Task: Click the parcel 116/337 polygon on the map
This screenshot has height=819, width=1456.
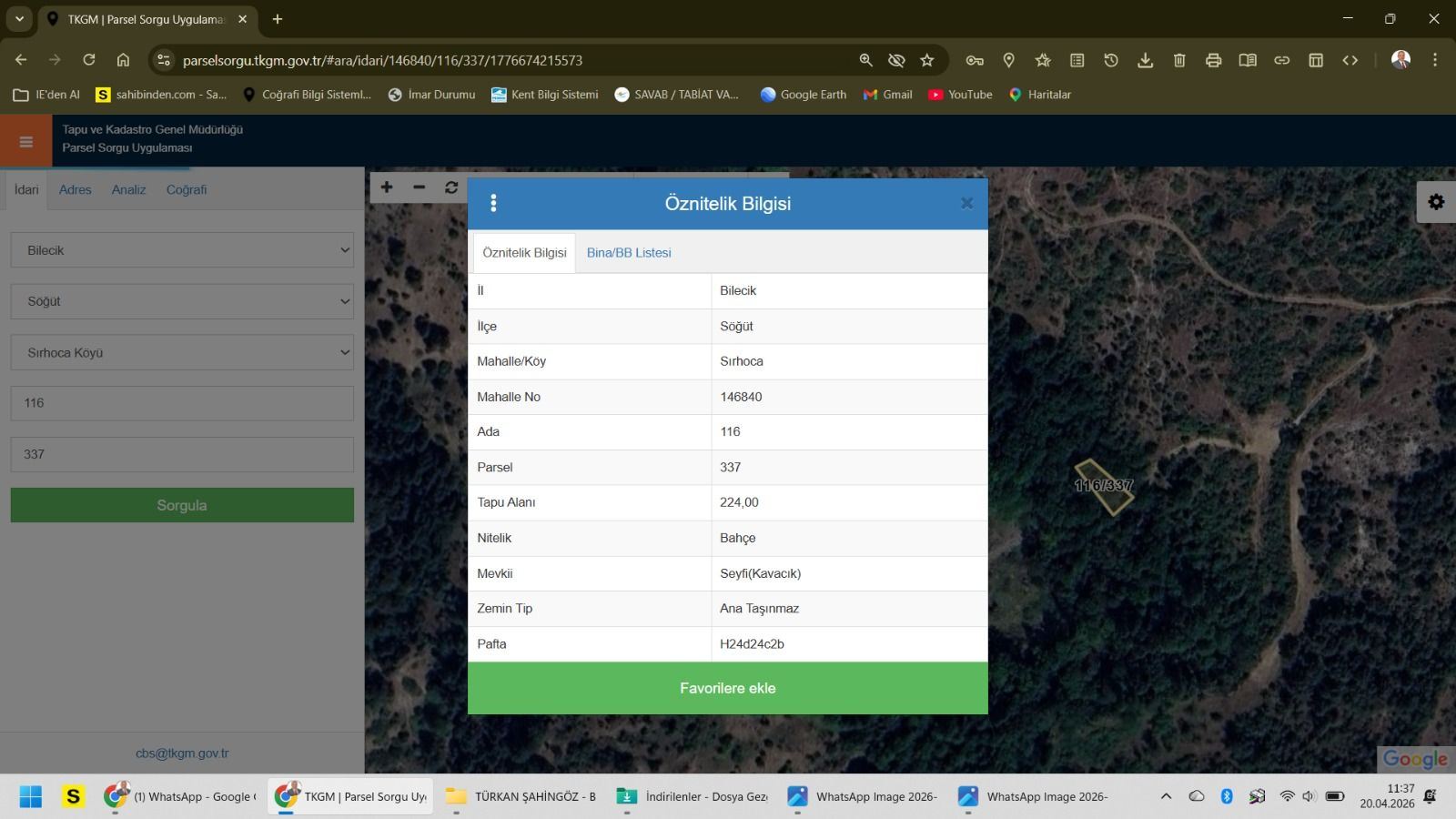Action: [x=1104, y=487]
